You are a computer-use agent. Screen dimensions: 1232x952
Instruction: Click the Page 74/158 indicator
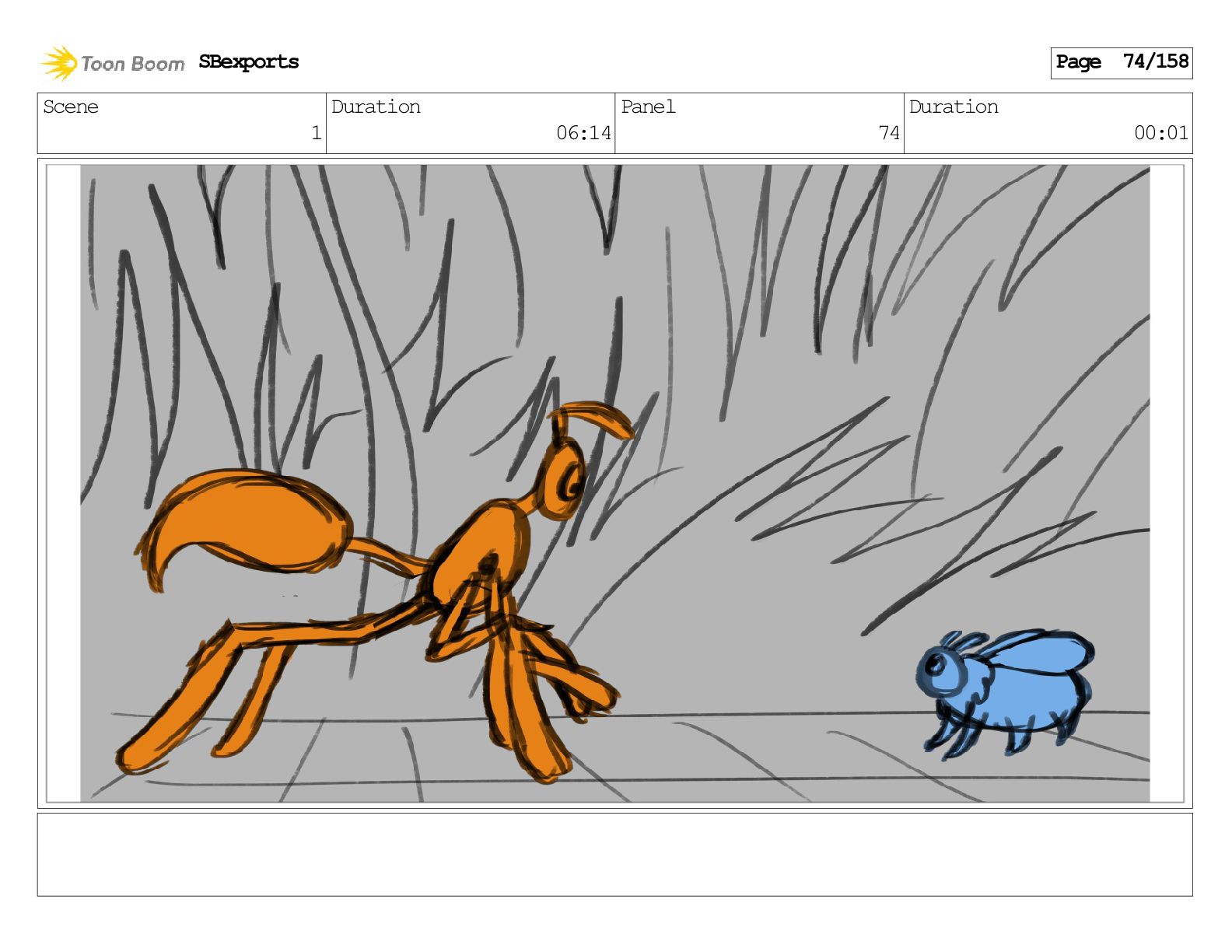point(1121,62)
